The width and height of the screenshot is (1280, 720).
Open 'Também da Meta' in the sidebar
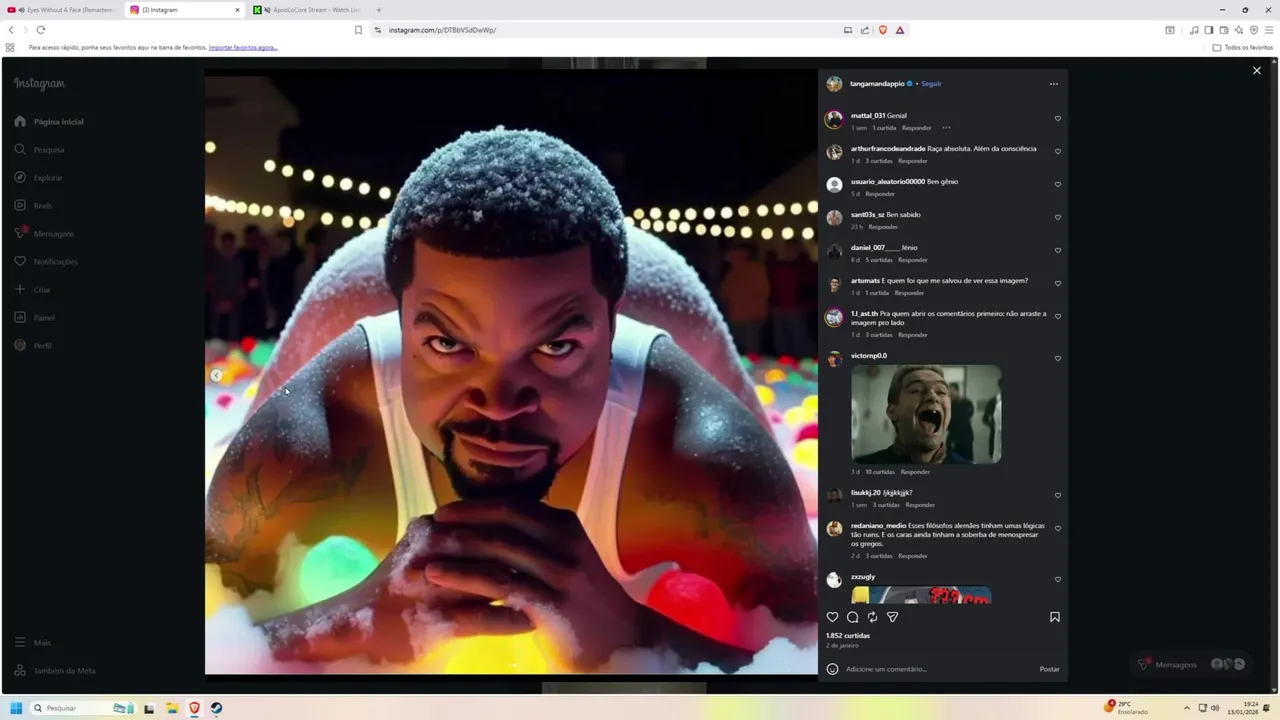(x=55, y=670)
